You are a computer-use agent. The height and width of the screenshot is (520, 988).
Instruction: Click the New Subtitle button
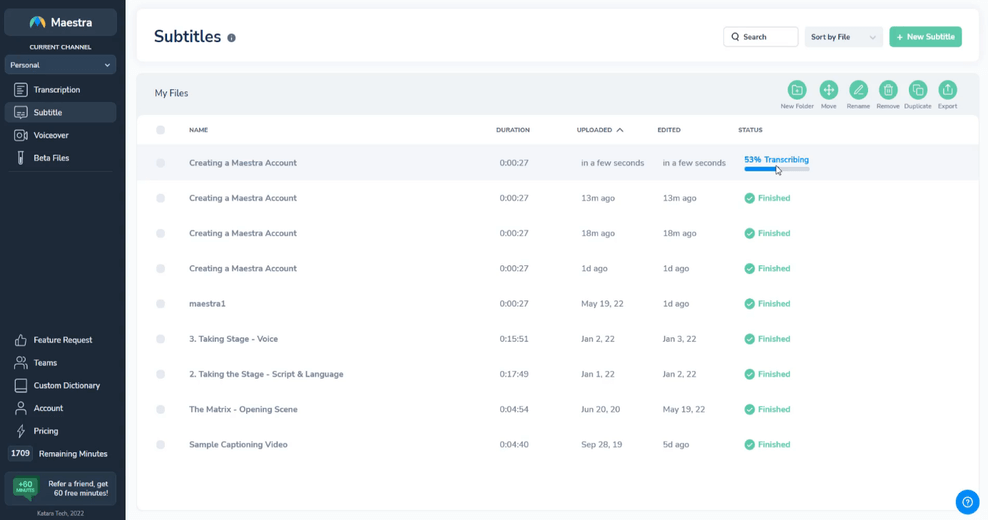(925, 37)
